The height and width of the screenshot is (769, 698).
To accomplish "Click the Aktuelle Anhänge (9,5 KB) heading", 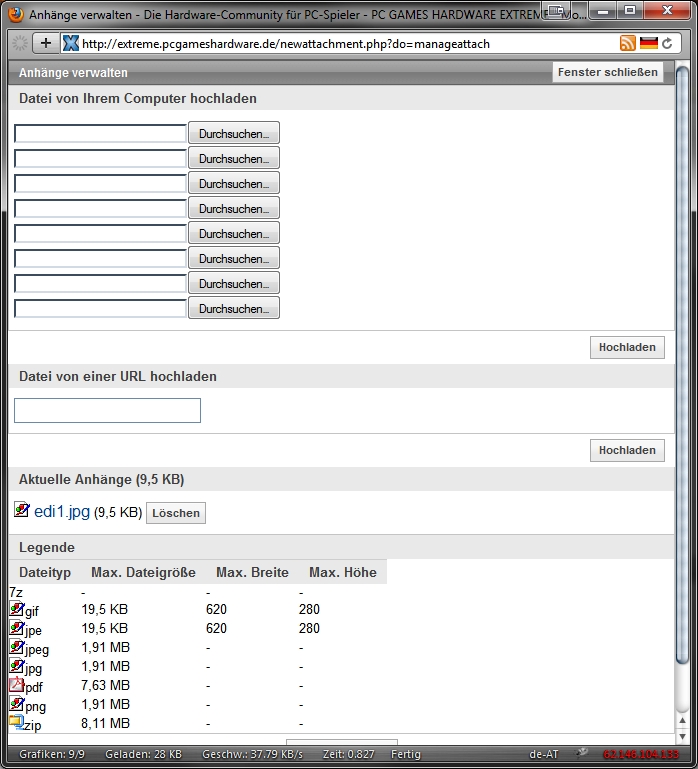I will (x=102, y=479).
